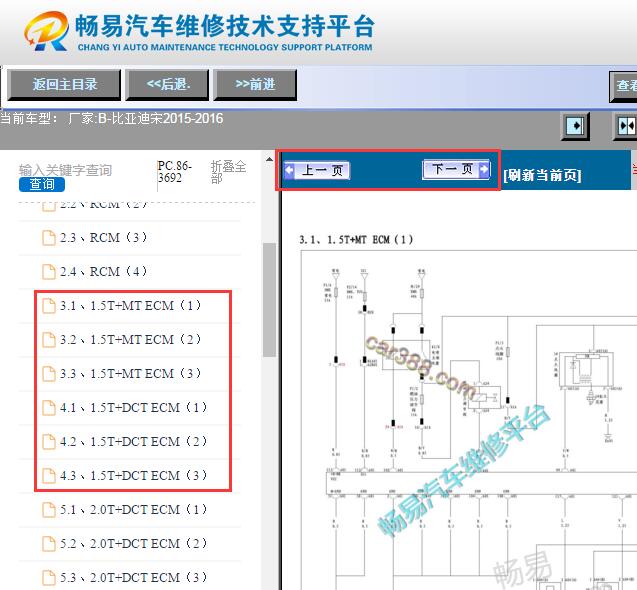Viewport: 637px width, 590px height.
Task: Go back with <<后退 button
Action: pyautogui.click(x=167, y=85)
